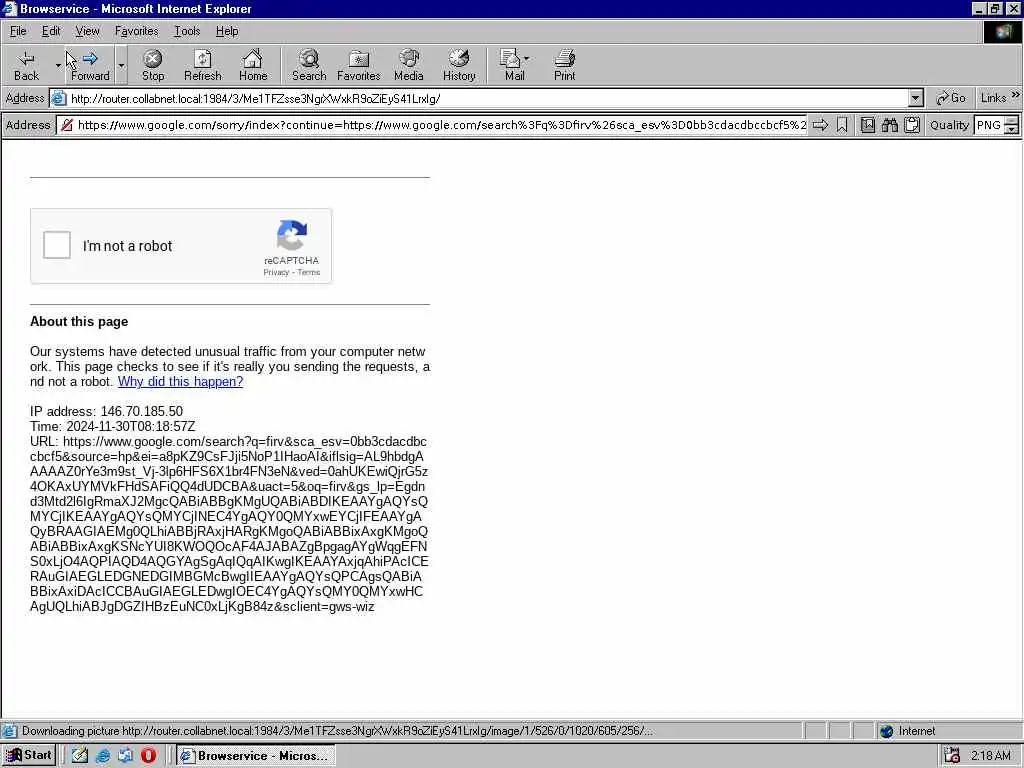
Task: Launch Opera from Quick Launch
Action: coord(148,756)
